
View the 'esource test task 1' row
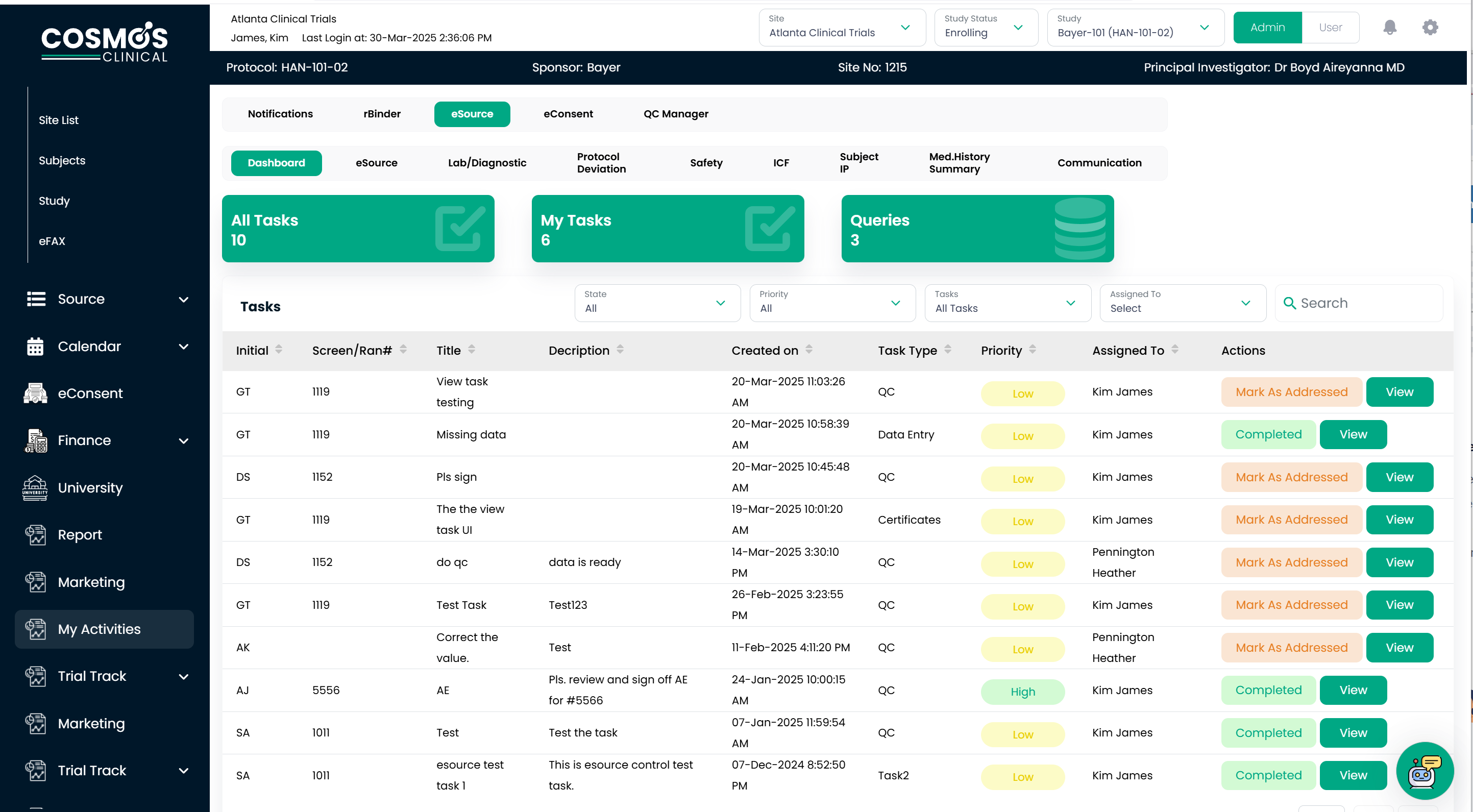pyautogui.click(x=1353, y=775)
